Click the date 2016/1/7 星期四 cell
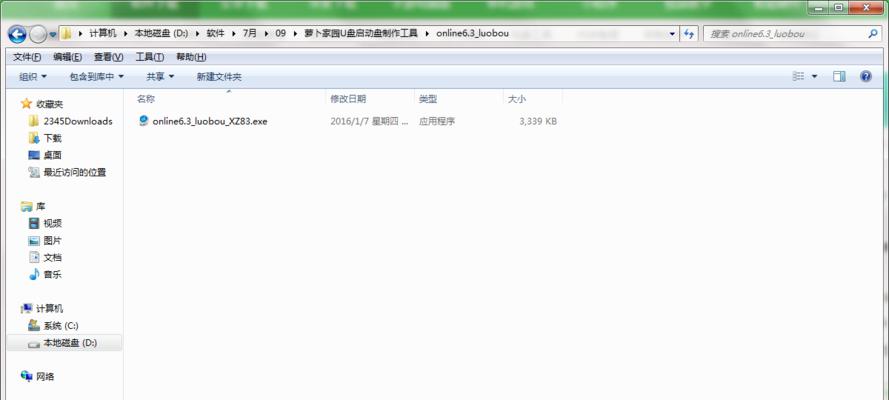The height and width of the screenshot is (400, 889). 369,121
